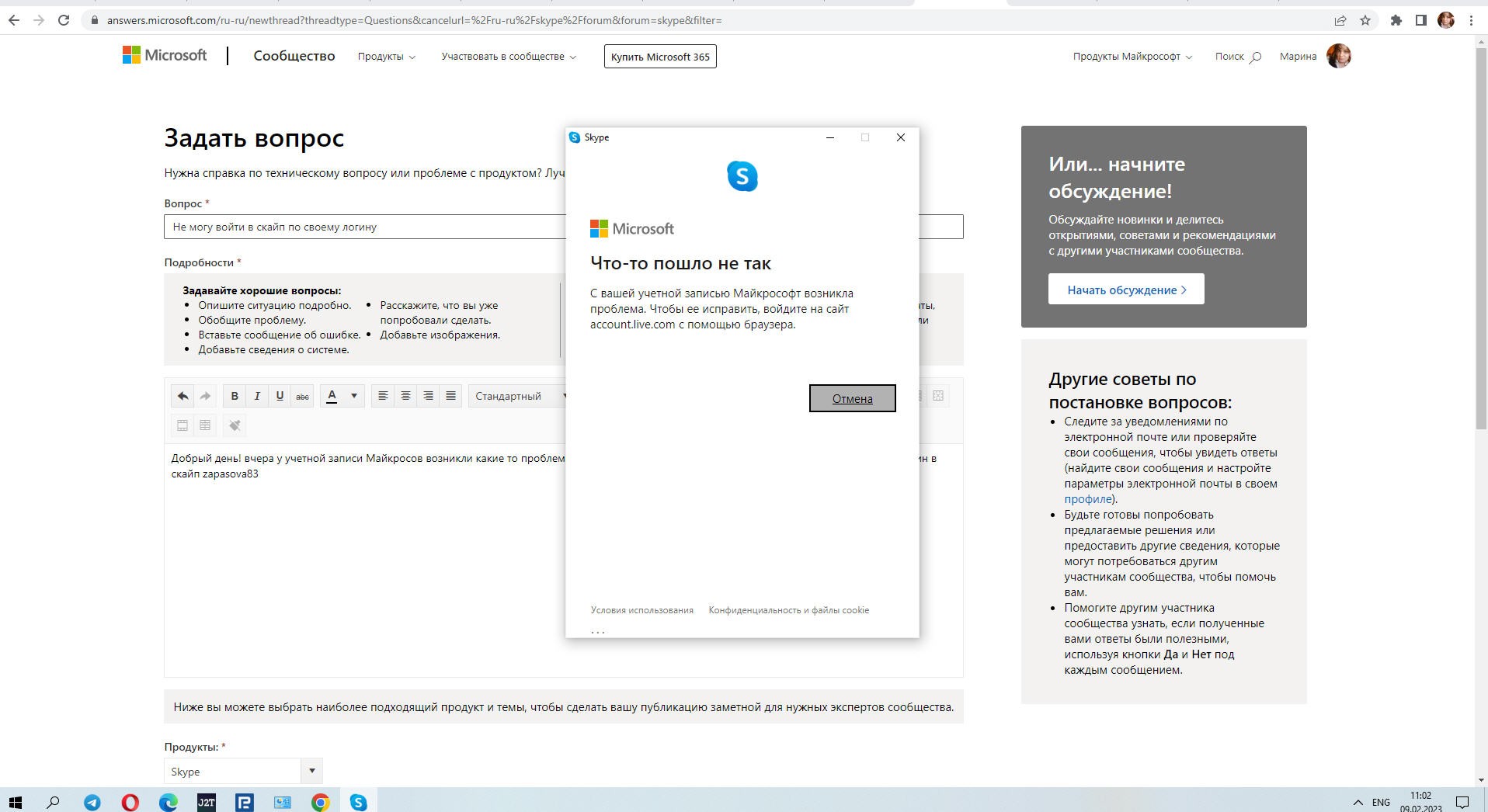Show hidden tray icons chevron
Viewport: 1488px width, 812px height.
pyautogui.click(x=1358, y=802)
